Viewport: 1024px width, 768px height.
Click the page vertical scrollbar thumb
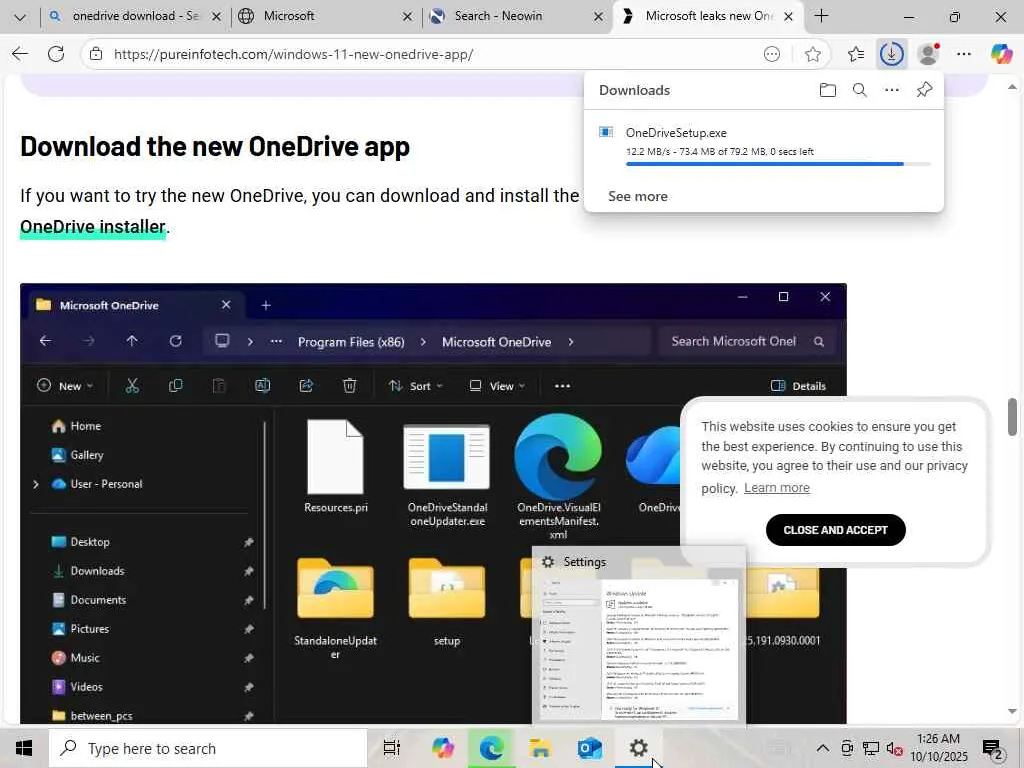(x=1012, y=417)
